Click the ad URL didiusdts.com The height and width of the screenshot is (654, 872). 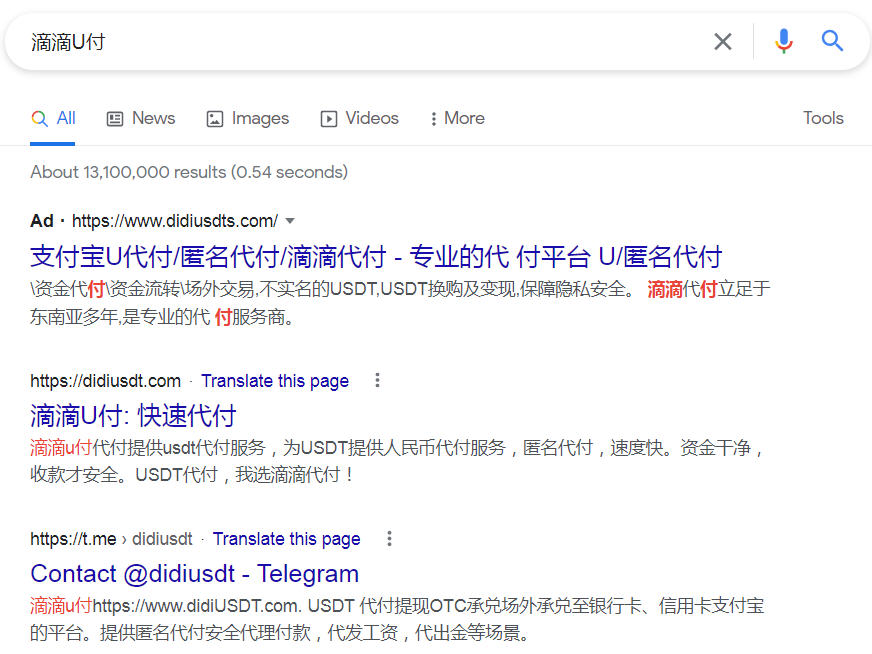coord(175,221)
